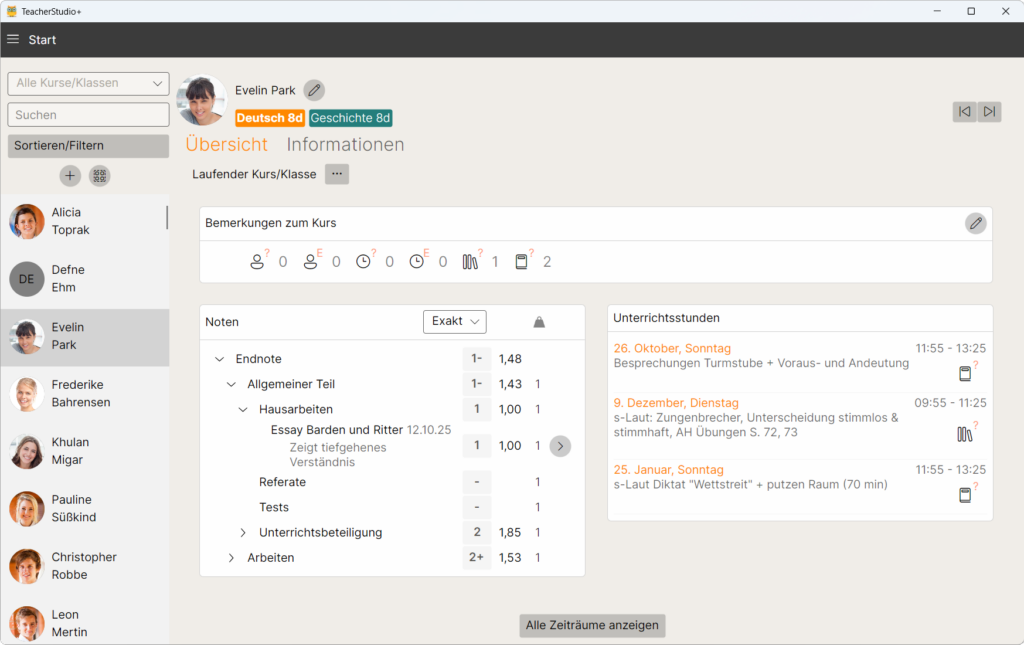This screenshot has width=1024, height=645.
Task: Select the Geschichte 8d course tag
Action: [x=350, y=118]
